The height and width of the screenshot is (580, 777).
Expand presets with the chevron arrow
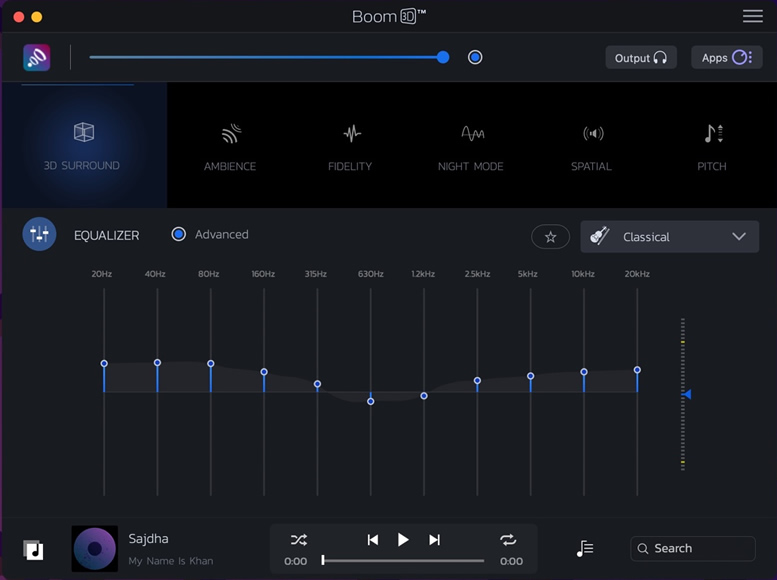pos(739,236)
